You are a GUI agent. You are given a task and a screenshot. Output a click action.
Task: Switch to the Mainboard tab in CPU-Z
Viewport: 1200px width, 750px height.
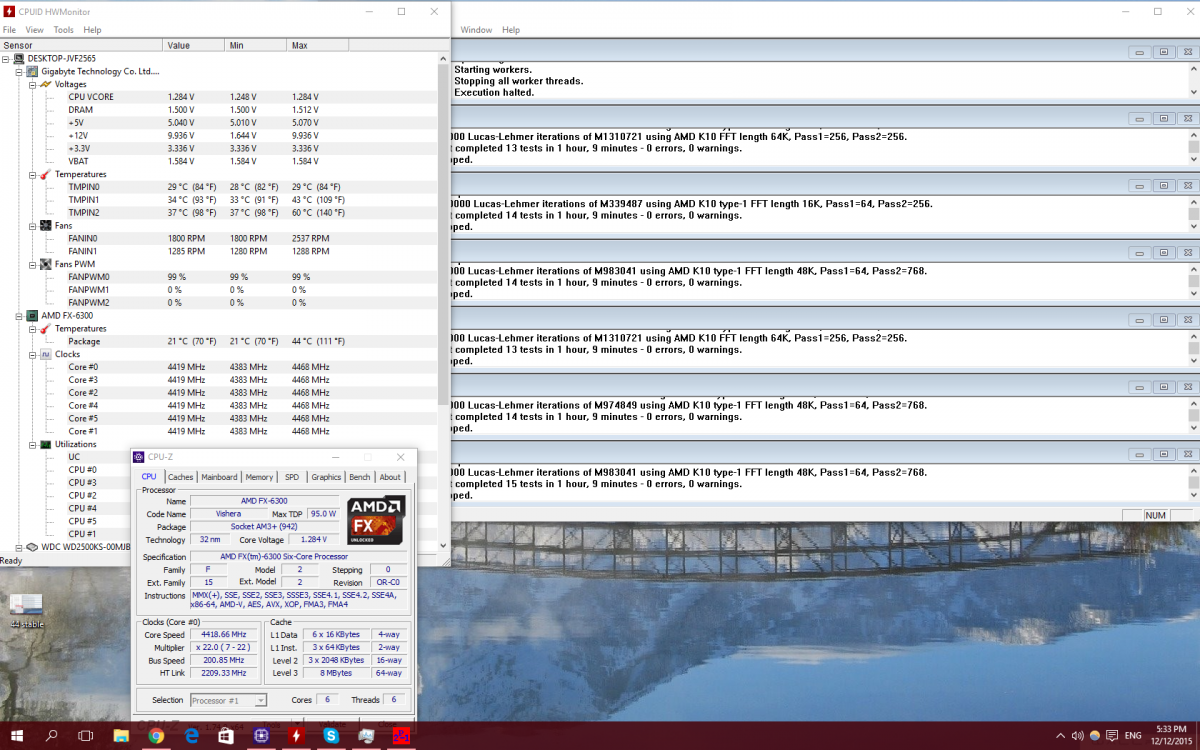point(219,477)
